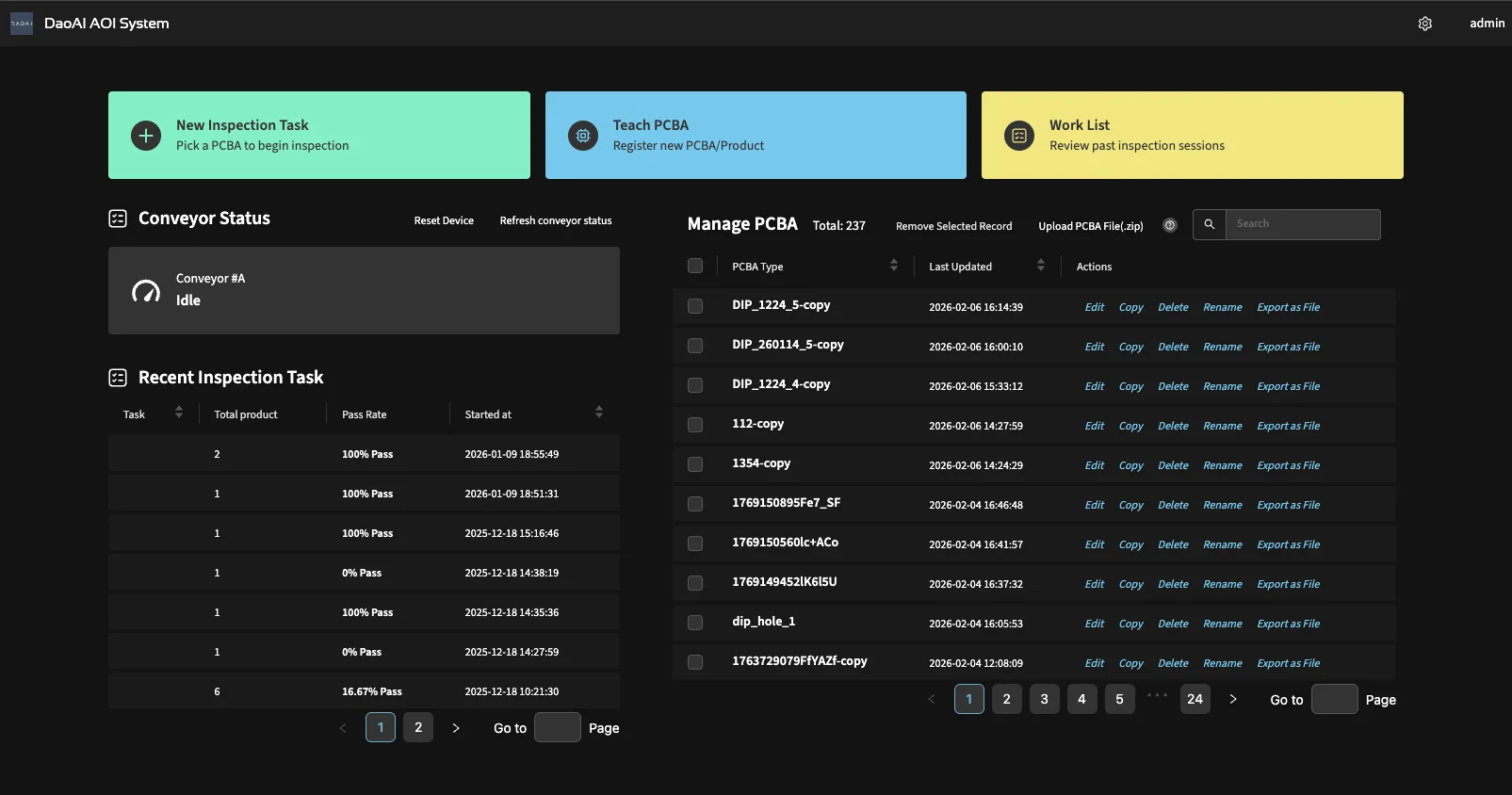Select checkbox for dip_hole_1 row
This screenshot has height=795, width=1512.
tap(695, 623)
